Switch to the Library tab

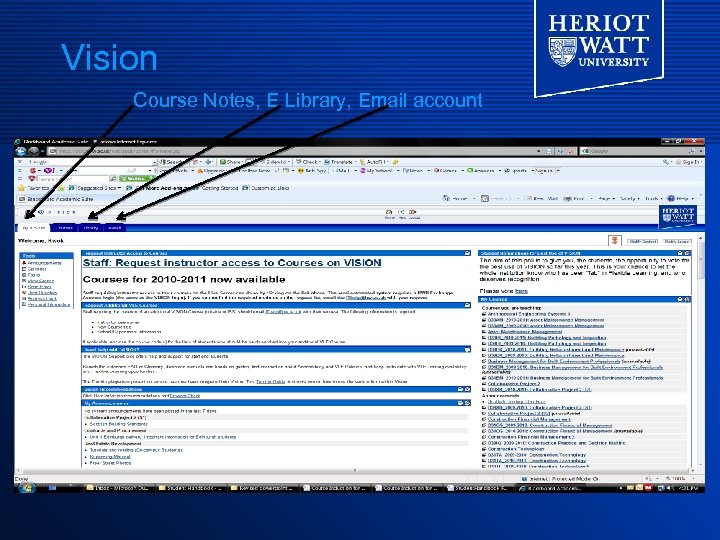pos(91,228)
